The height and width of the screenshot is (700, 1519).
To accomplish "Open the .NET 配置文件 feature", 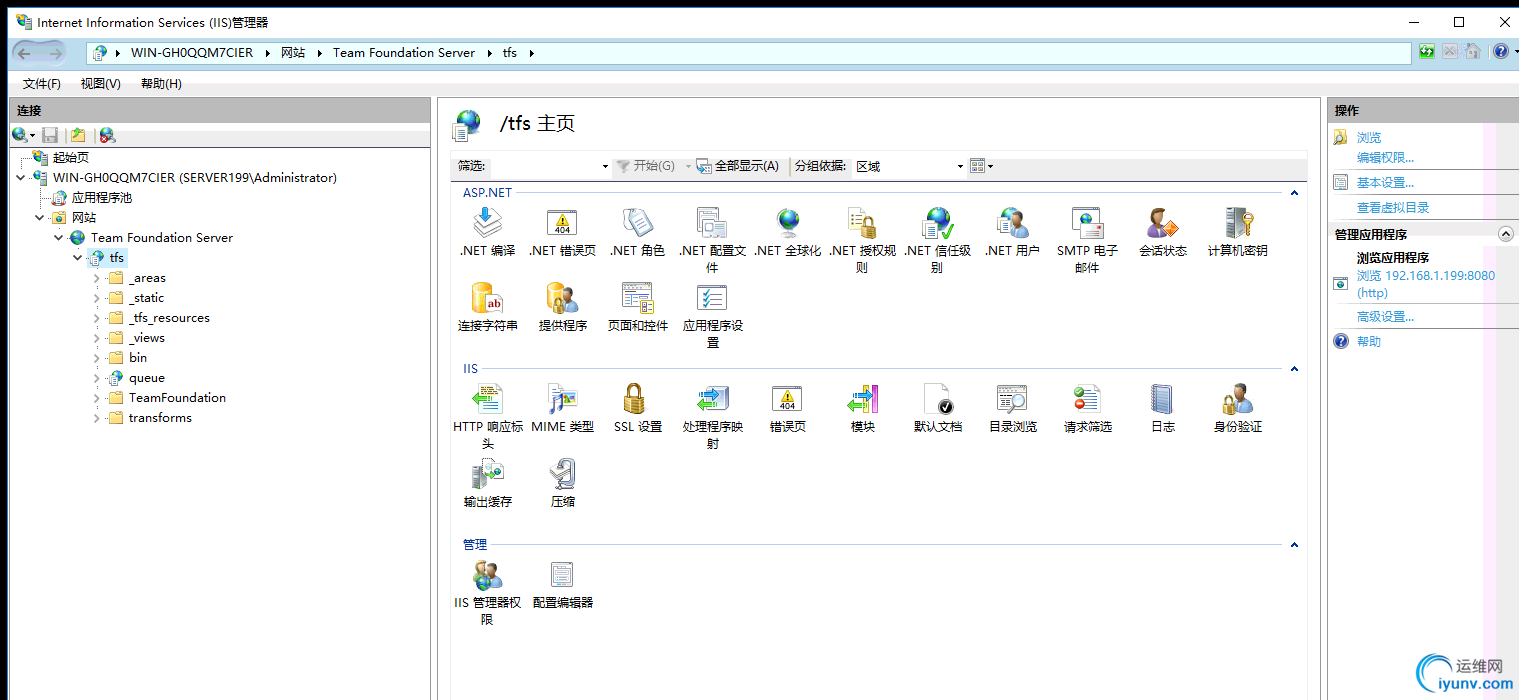I will click(712, 240).
